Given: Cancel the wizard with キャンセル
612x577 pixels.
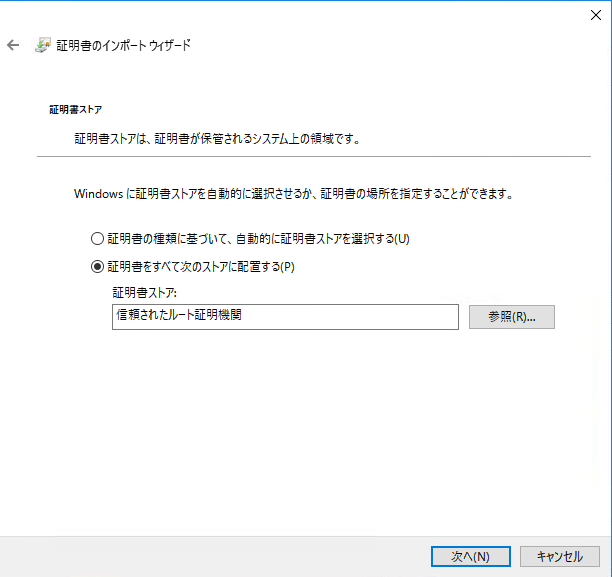Looking at the screenshot, I should click(x=560, y=556).
